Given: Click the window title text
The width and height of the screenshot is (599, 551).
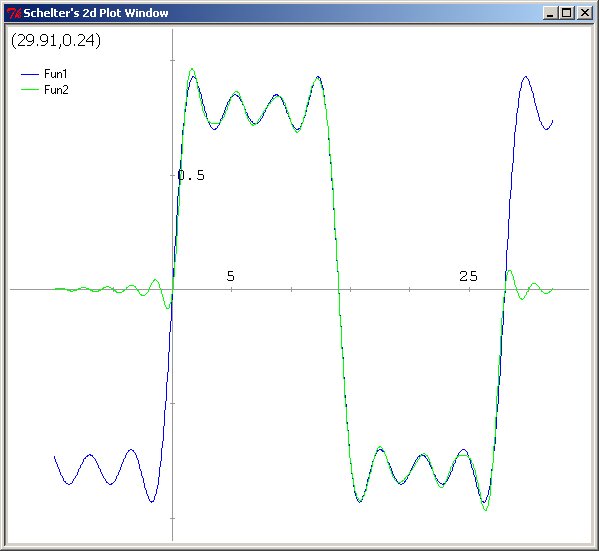Looking at the screenshot, I should point(96,13).
